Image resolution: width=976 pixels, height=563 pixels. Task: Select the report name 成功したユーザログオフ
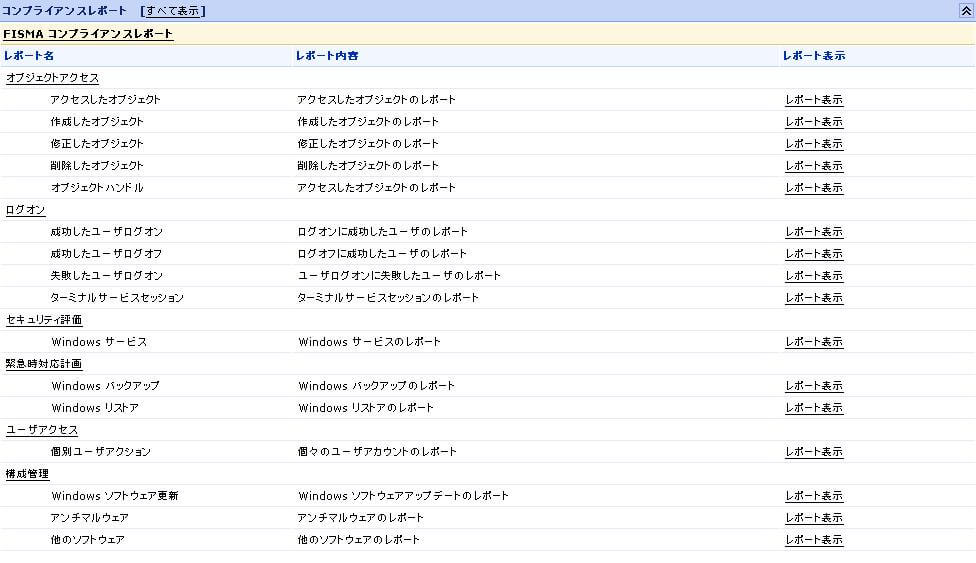click(x=106, y=253)
